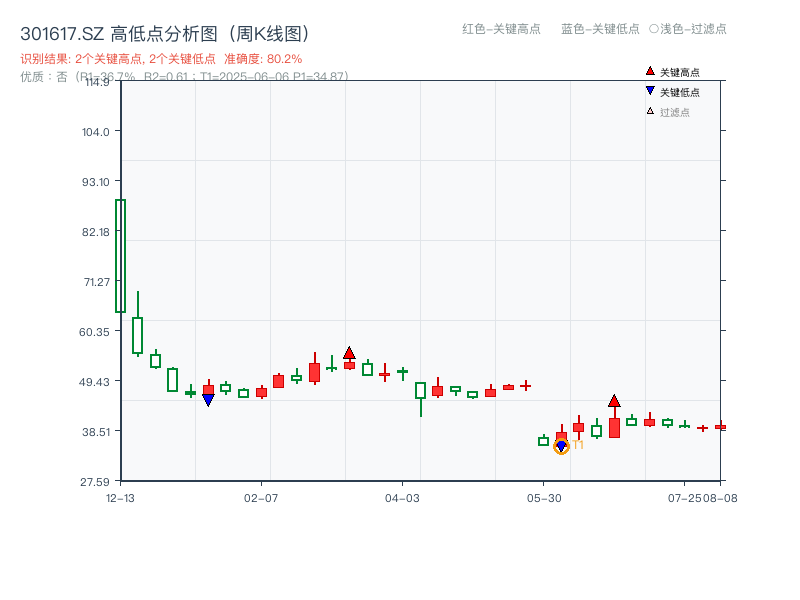
Task: Toggle 关键高点 series visibility in the legend
Action: click(673, 71)
